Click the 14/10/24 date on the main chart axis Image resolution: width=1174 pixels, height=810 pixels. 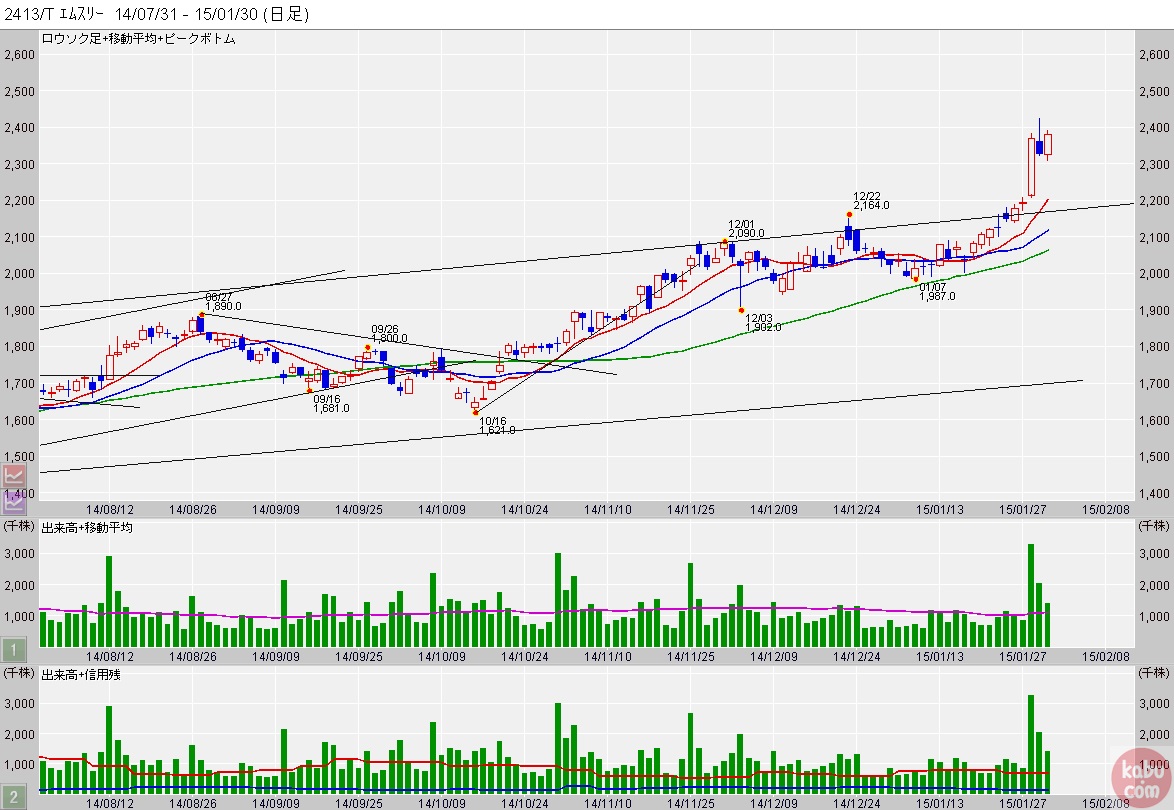click(525, 509)
